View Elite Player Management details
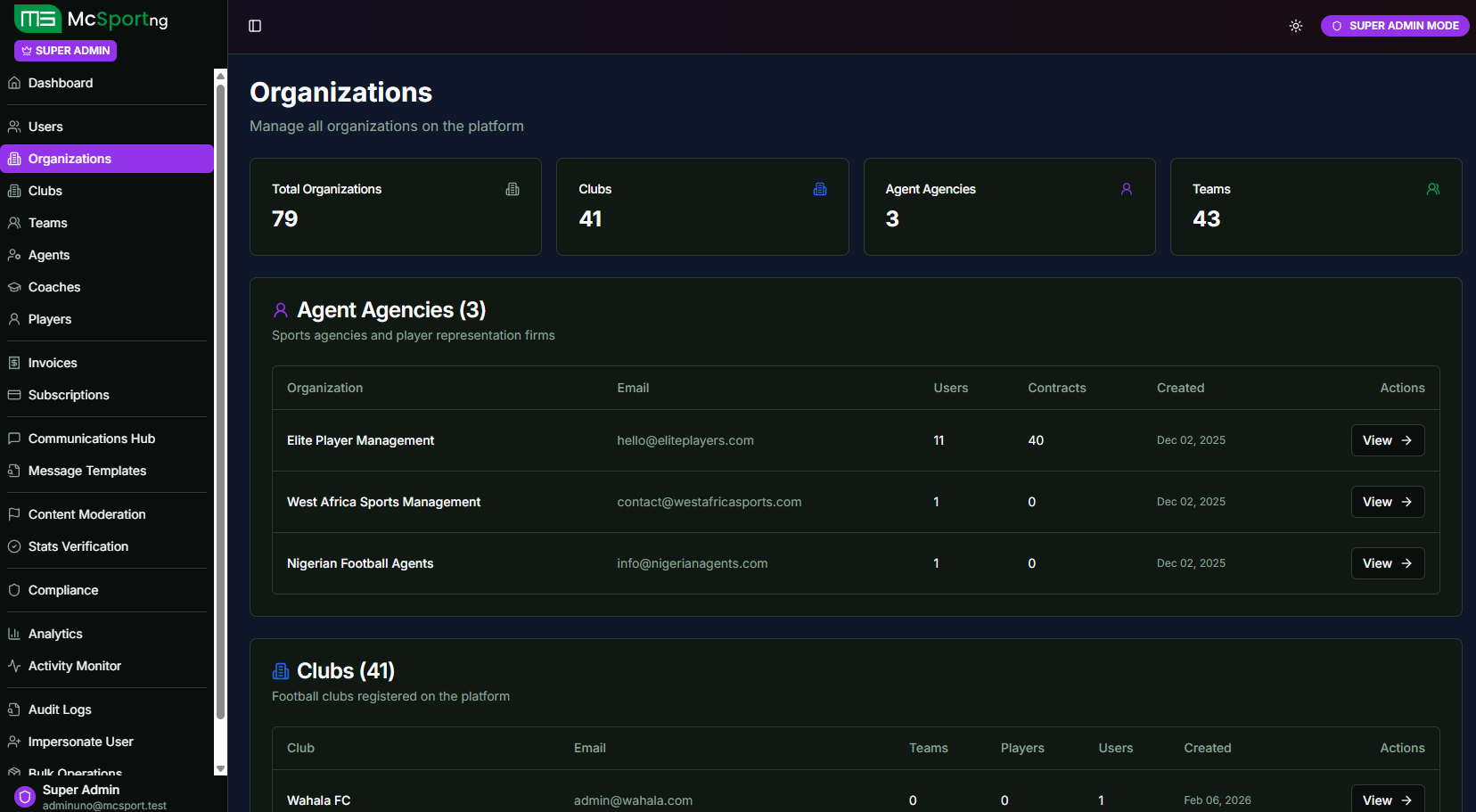 pos(1387,440)
